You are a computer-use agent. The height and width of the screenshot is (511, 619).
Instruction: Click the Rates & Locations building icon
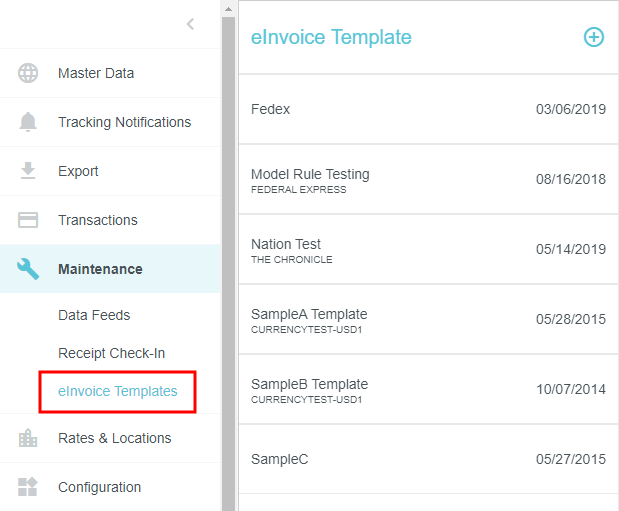pos(28,438)
